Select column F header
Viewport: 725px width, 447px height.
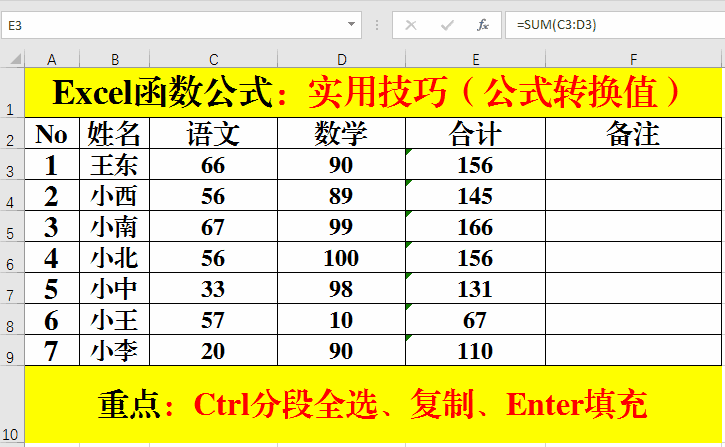point(633,59)
